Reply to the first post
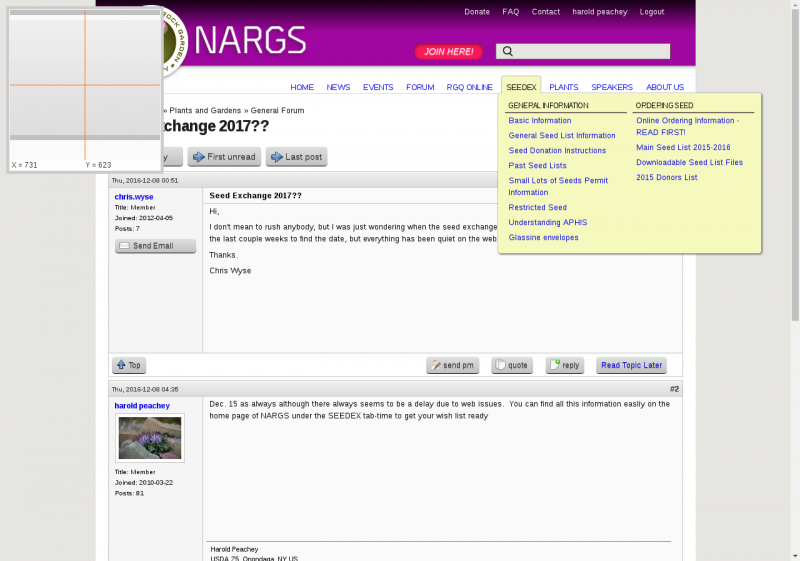Screen dimensions: 800x561 tap(564, 366)
